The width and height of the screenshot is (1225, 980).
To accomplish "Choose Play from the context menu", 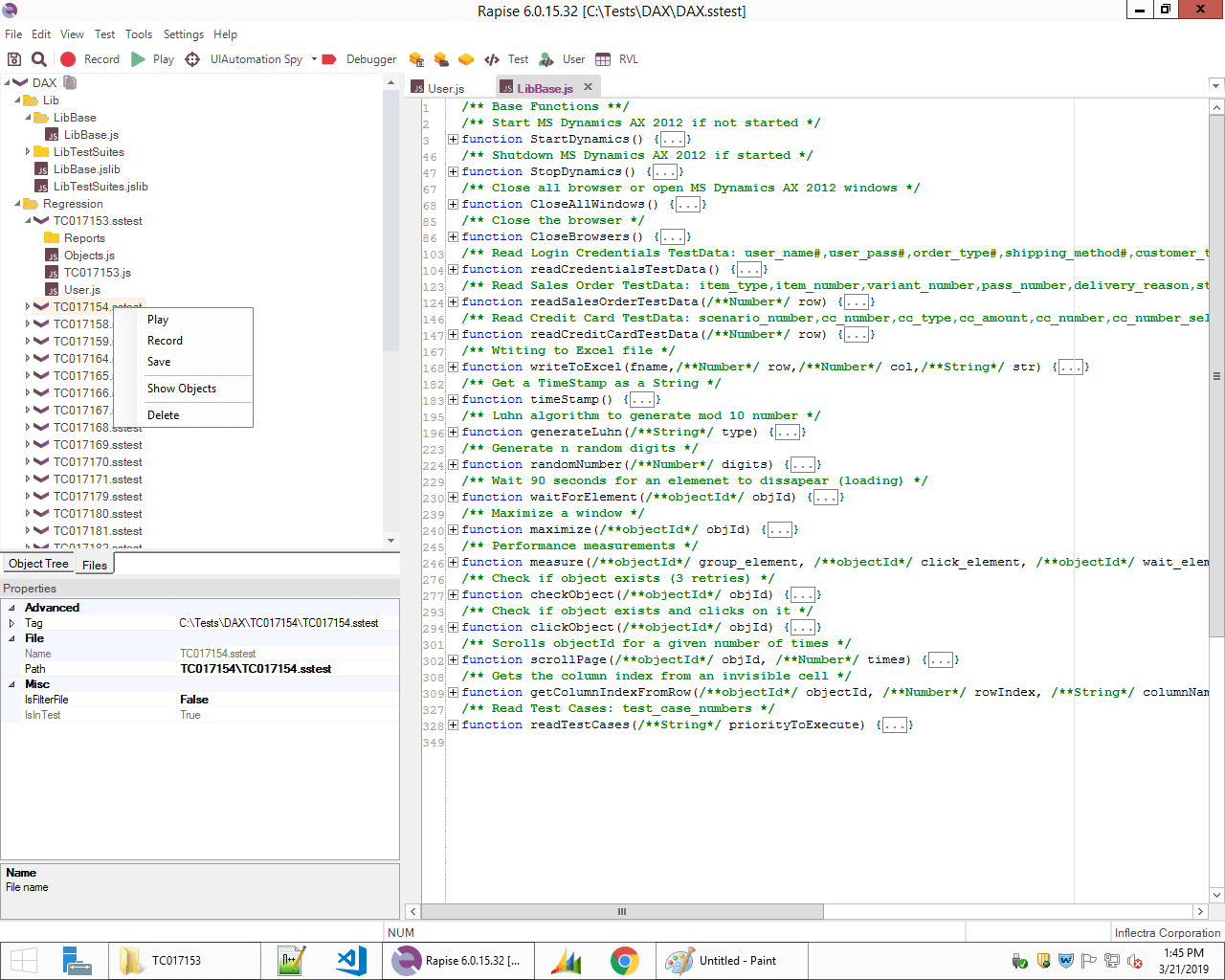I will click(158, 320).
